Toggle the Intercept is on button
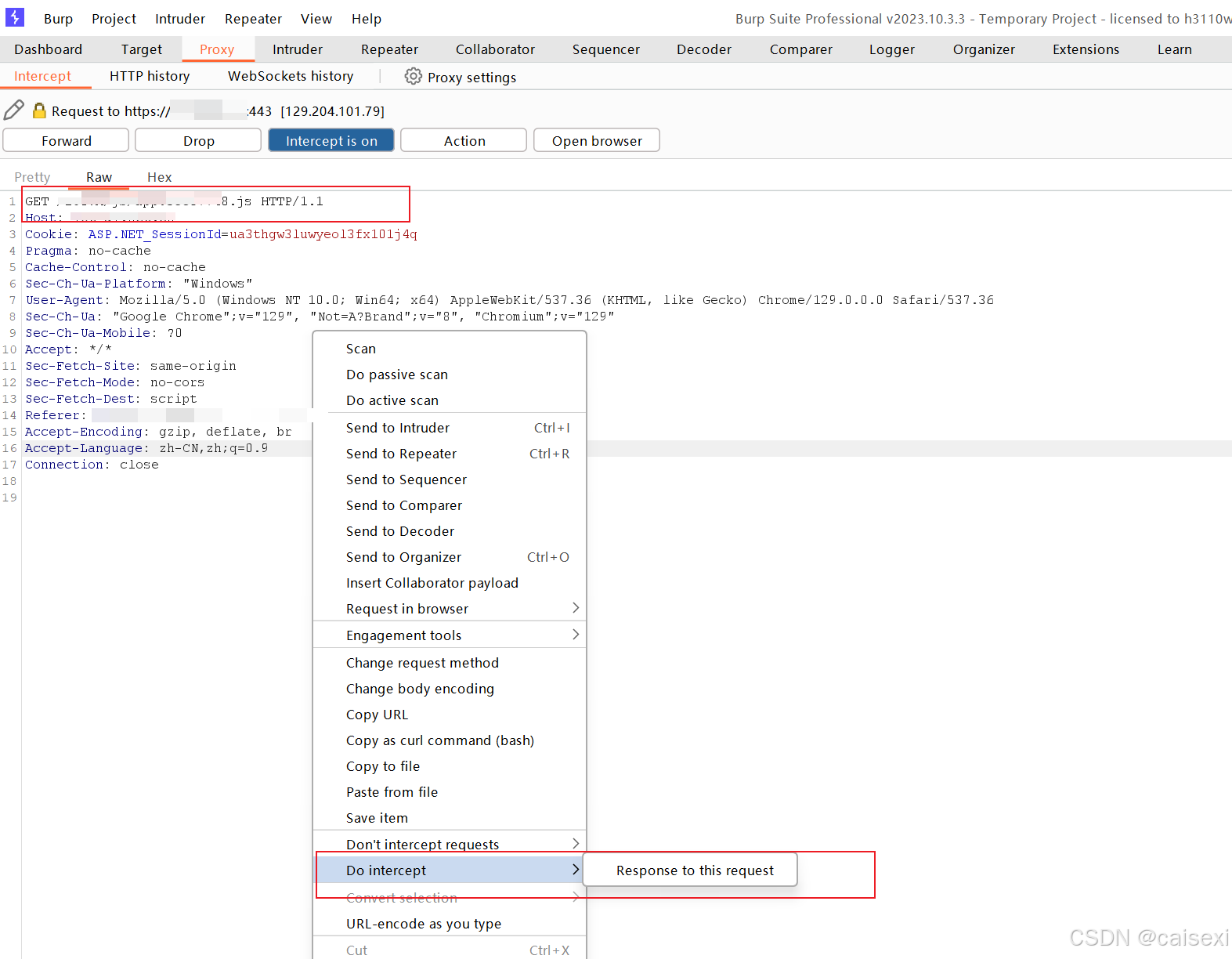The height and width of the screenshot is (959, 1232). coord(331,140)
